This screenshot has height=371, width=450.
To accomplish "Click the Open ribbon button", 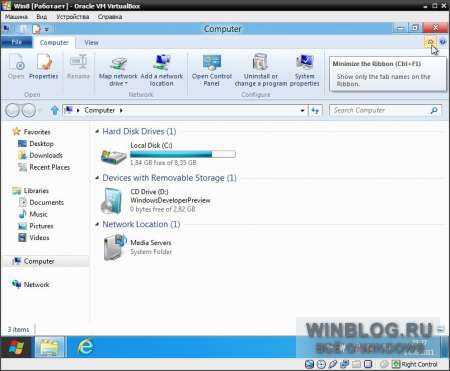I will pos(16,67).
